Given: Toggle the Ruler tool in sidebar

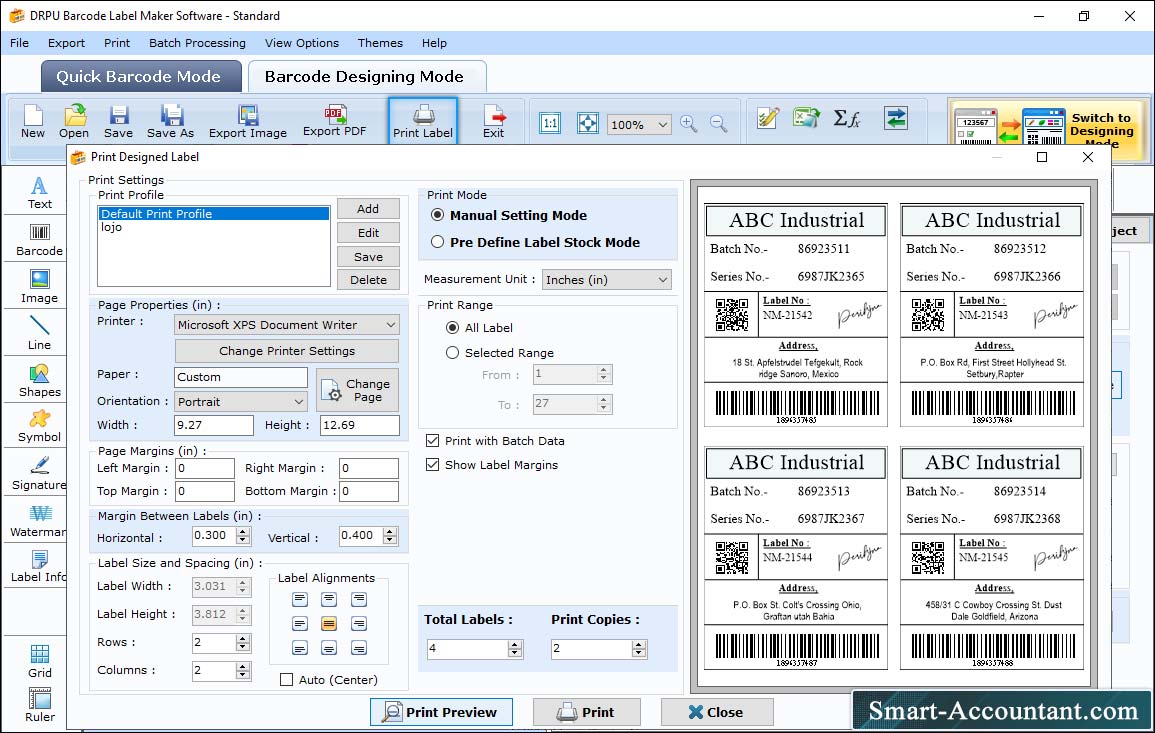Looking at the screenshot, I should coord(39,705).
